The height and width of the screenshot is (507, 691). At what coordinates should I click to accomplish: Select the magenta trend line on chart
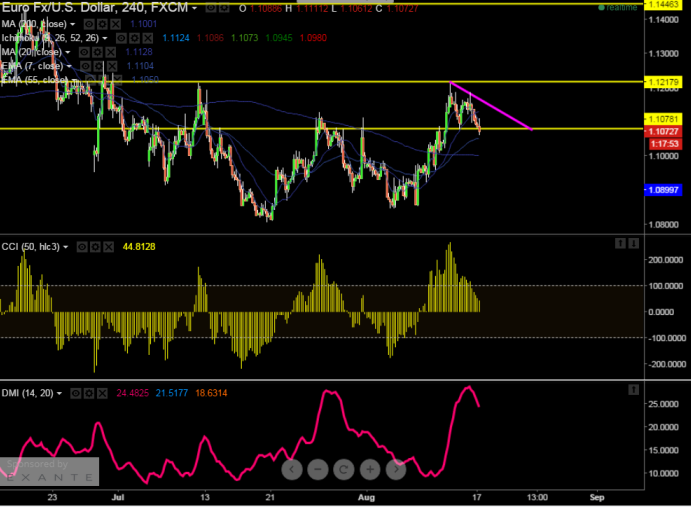(491, 106)
